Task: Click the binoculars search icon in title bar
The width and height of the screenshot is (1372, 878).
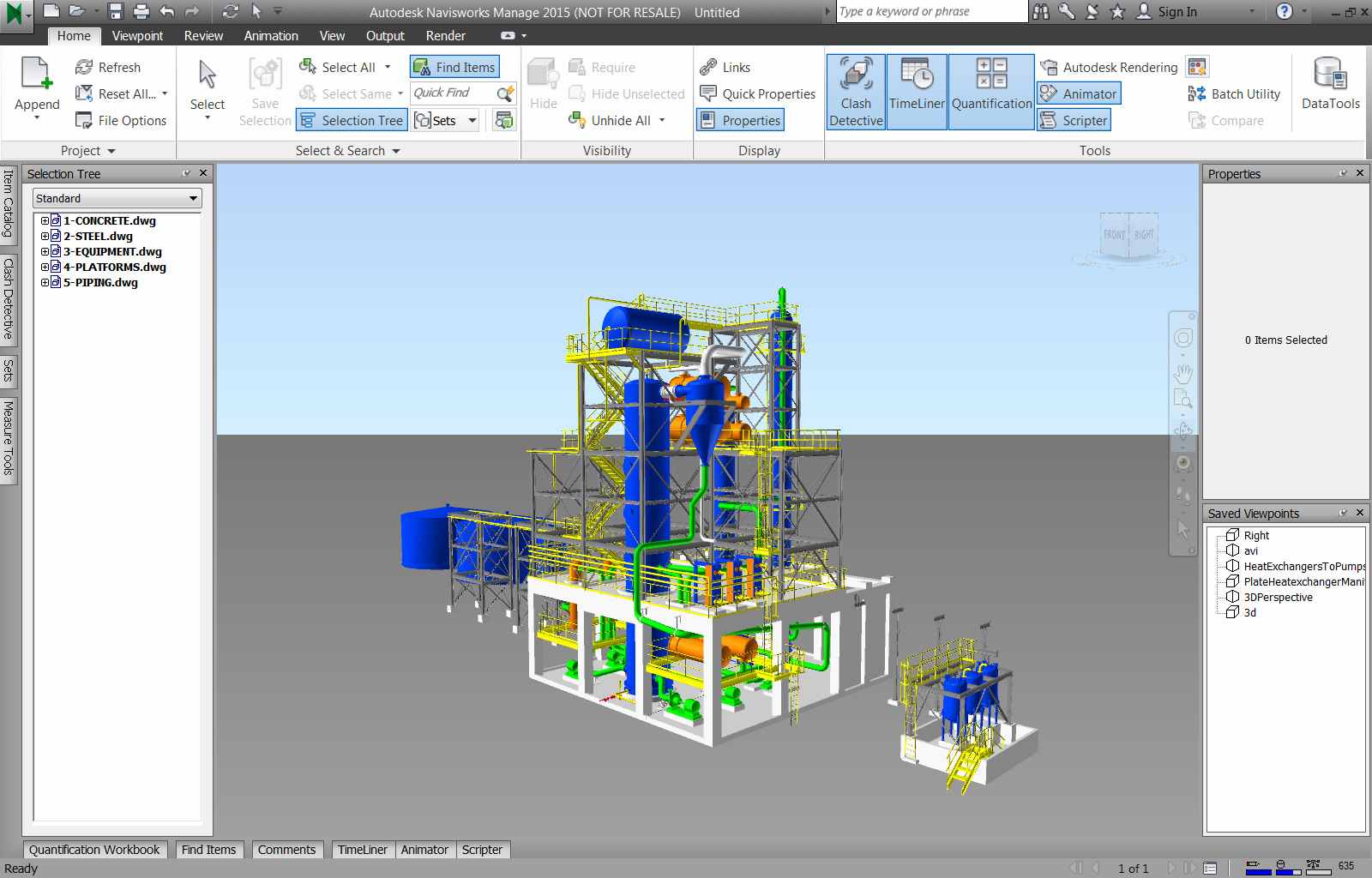Action: tap(1041, 11)
